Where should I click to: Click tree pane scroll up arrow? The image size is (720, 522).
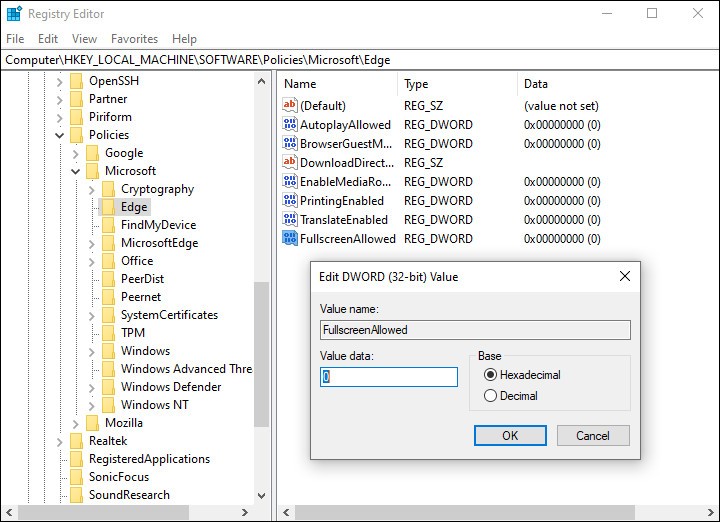[x=261, y=81]
